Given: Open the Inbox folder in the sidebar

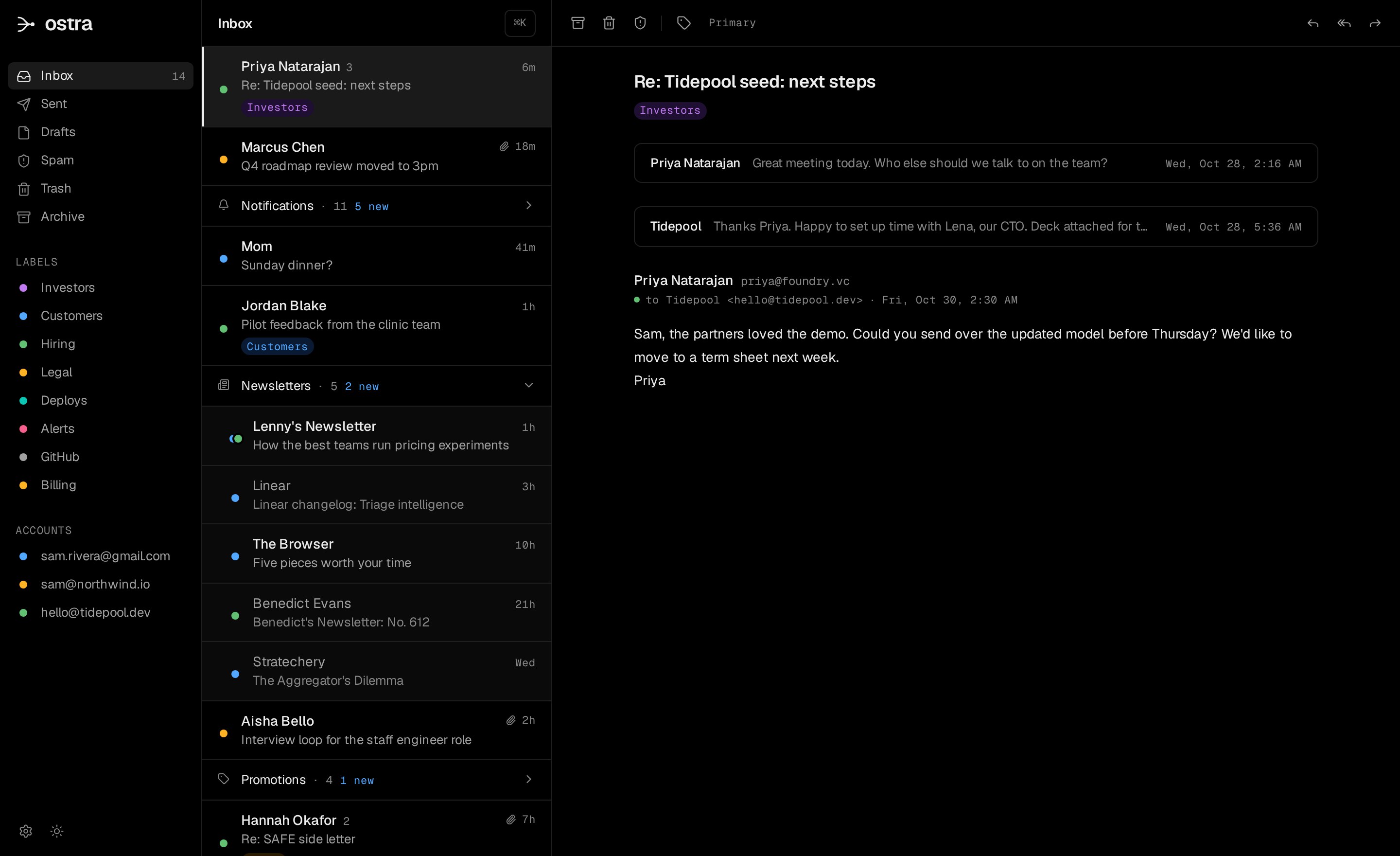Looking at the screenshot, I should 101,75.
